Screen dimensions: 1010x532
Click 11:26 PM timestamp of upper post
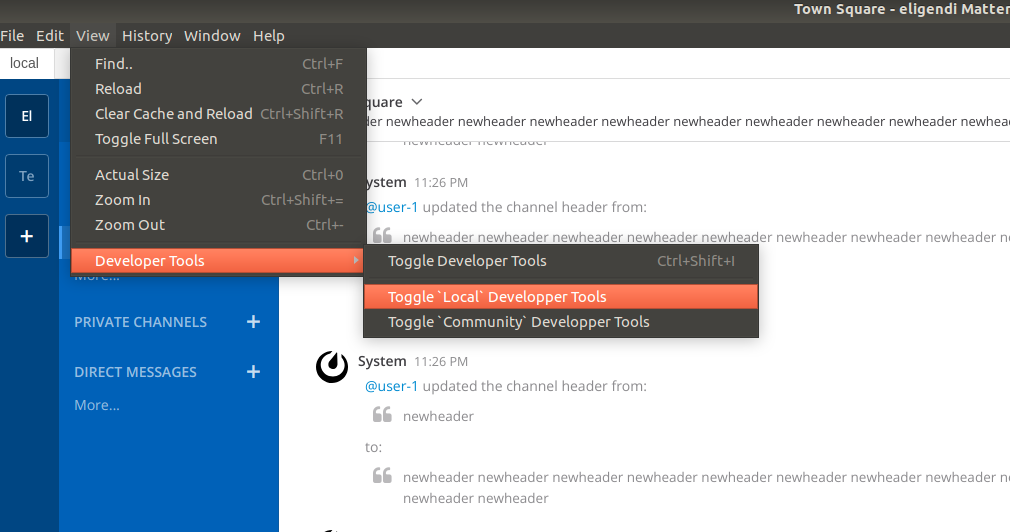(x=441, y=183)
